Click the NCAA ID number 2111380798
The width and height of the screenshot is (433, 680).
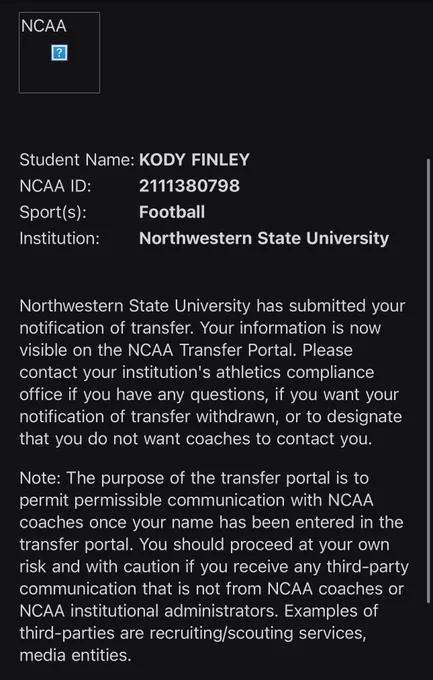coord(189,186)
